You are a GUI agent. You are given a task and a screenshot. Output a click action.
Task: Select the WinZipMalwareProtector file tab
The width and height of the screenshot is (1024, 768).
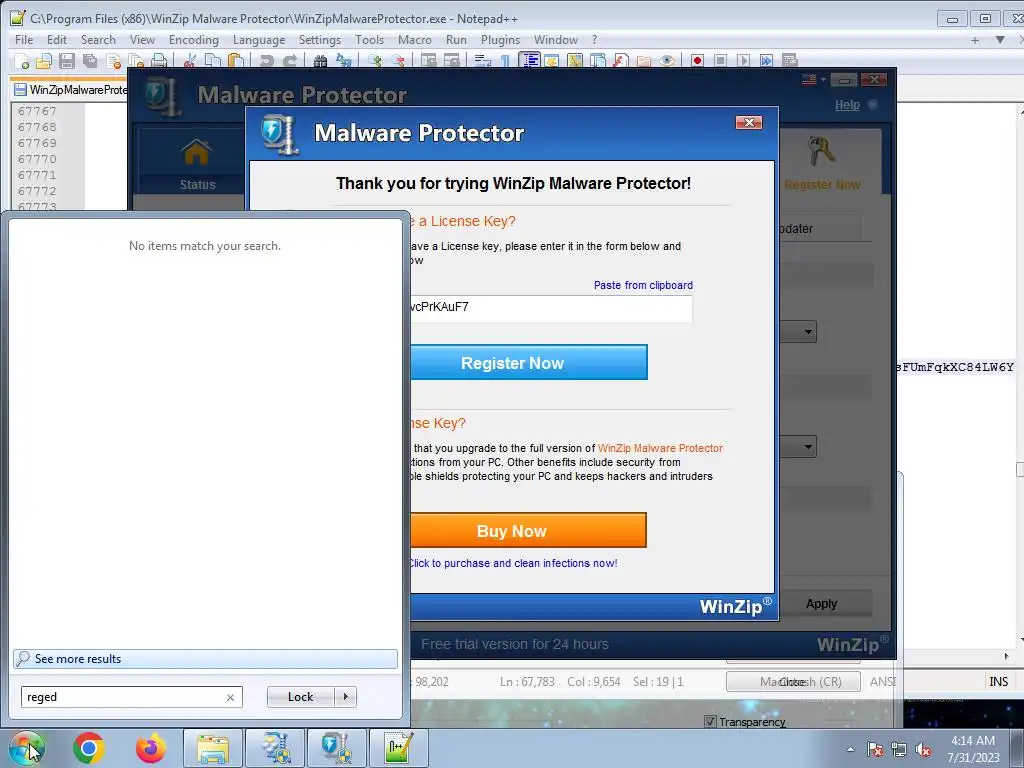(71, 89)
